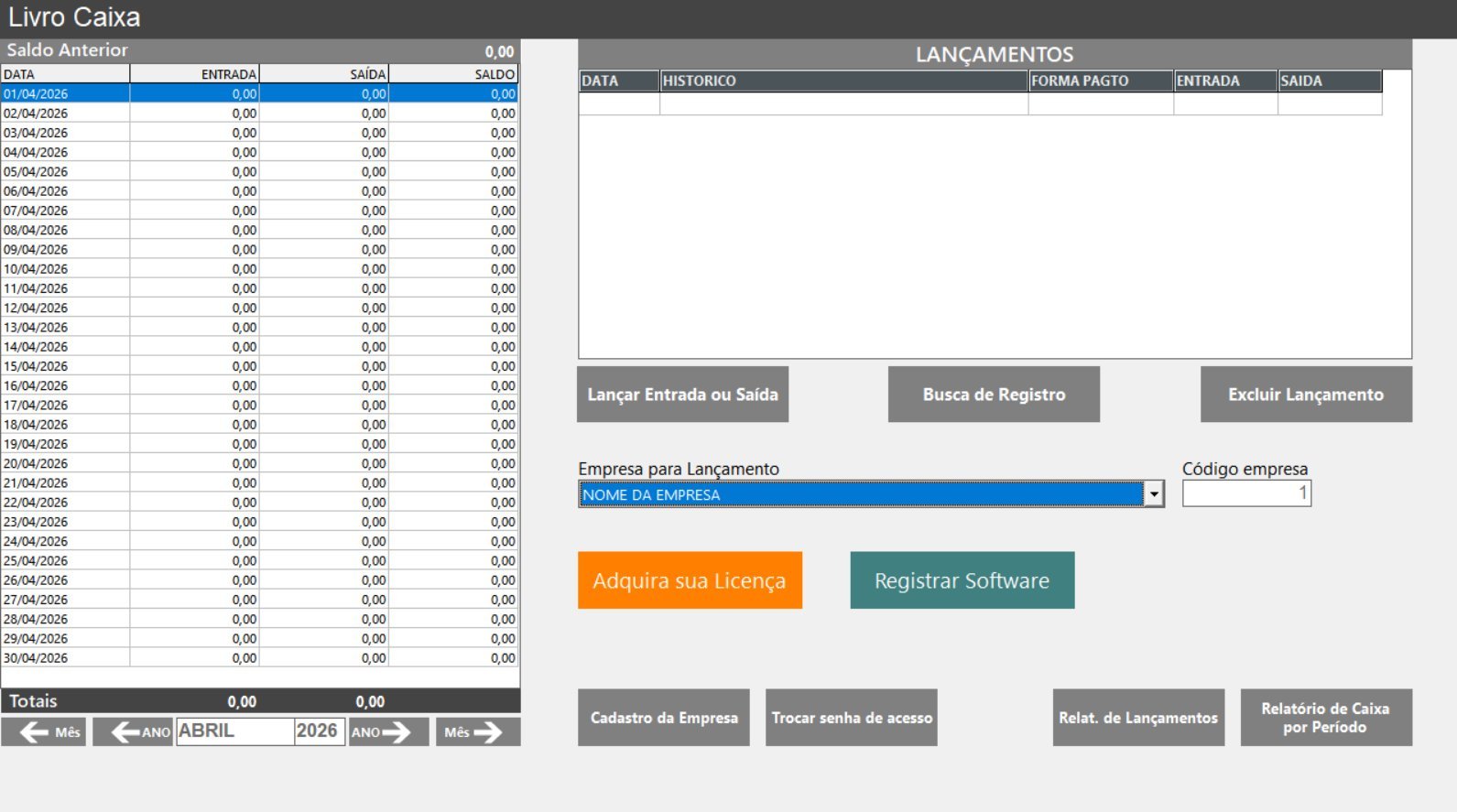Advance one year using ANO right arrow

click(388, 731)
